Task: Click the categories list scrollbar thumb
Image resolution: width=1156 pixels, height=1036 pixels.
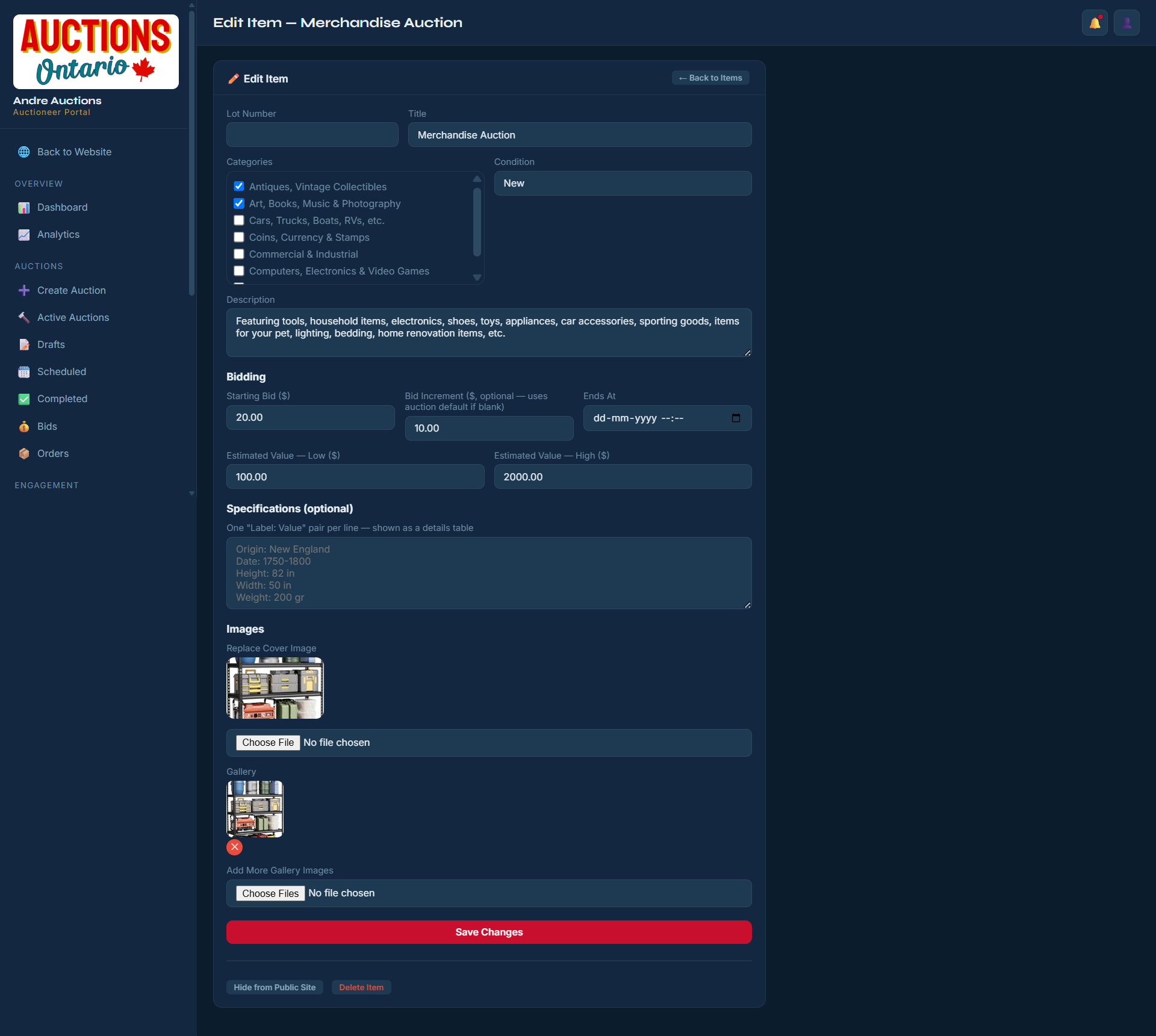Action: pos(477,222)
